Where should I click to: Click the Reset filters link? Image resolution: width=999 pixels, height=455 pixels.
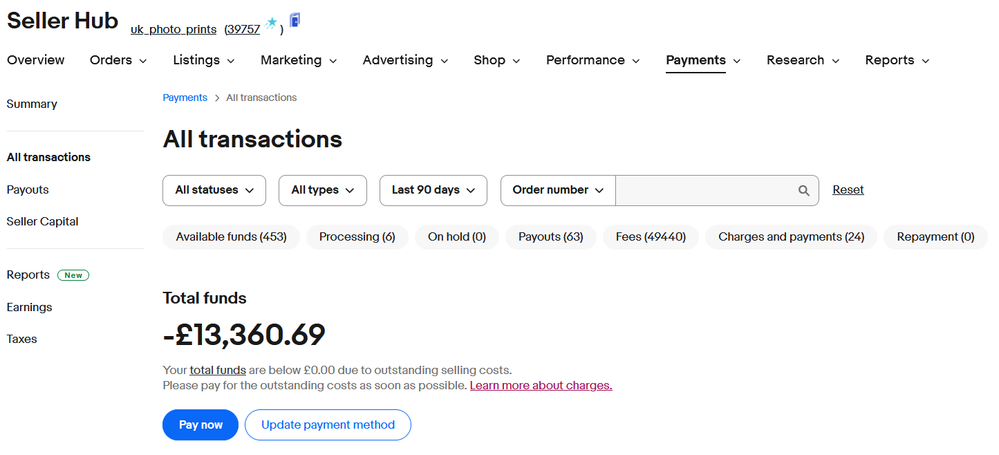click(848, 190)
